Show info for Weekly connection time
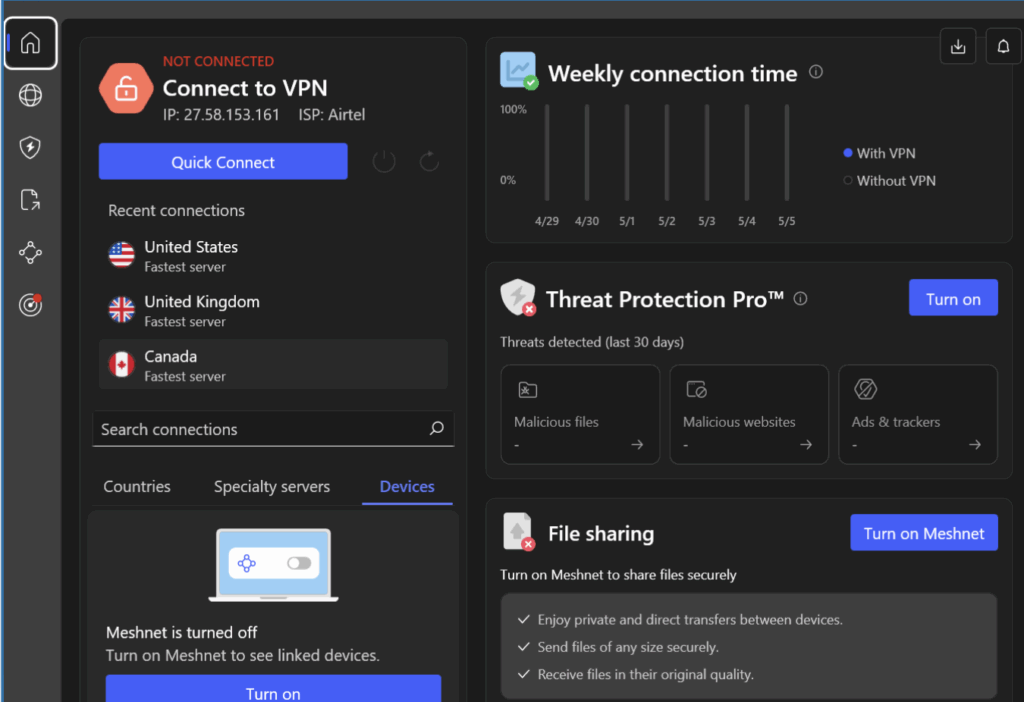 (816, 72)
